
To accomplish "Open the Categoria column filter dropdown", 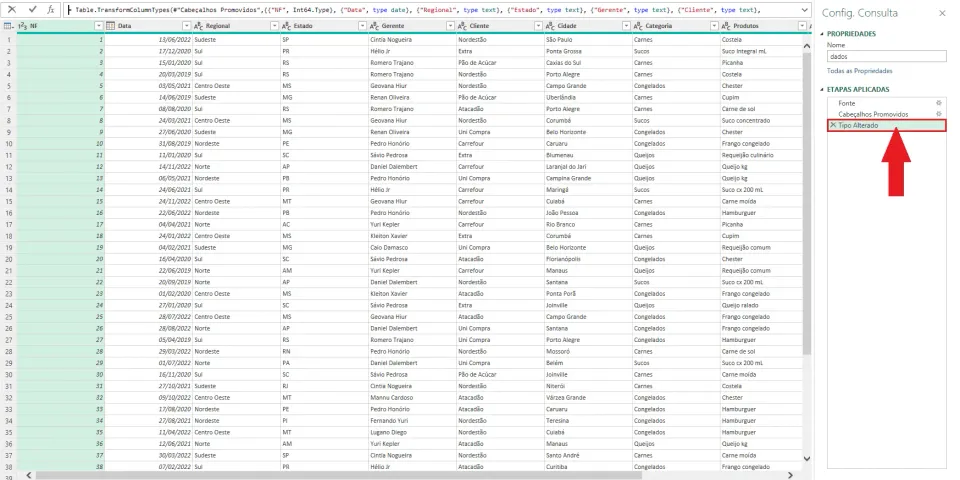I will (x=714, y=26).
